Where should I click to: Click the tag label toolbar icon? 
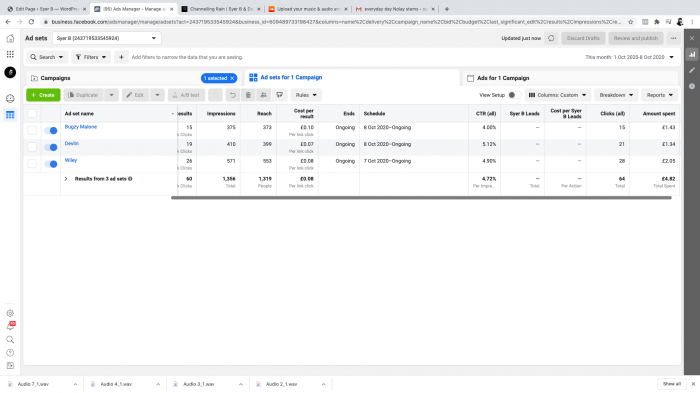(280, 95)
